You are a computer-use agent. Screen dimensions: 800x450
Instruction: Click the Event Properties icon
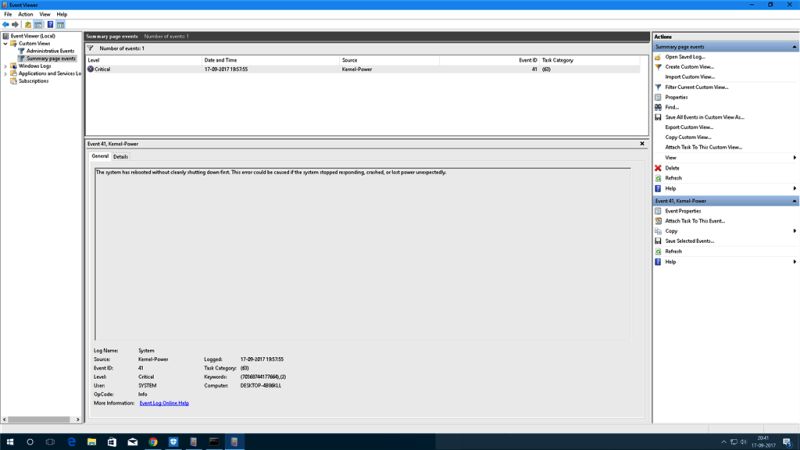pyautogui.click(x=658, y=211)
